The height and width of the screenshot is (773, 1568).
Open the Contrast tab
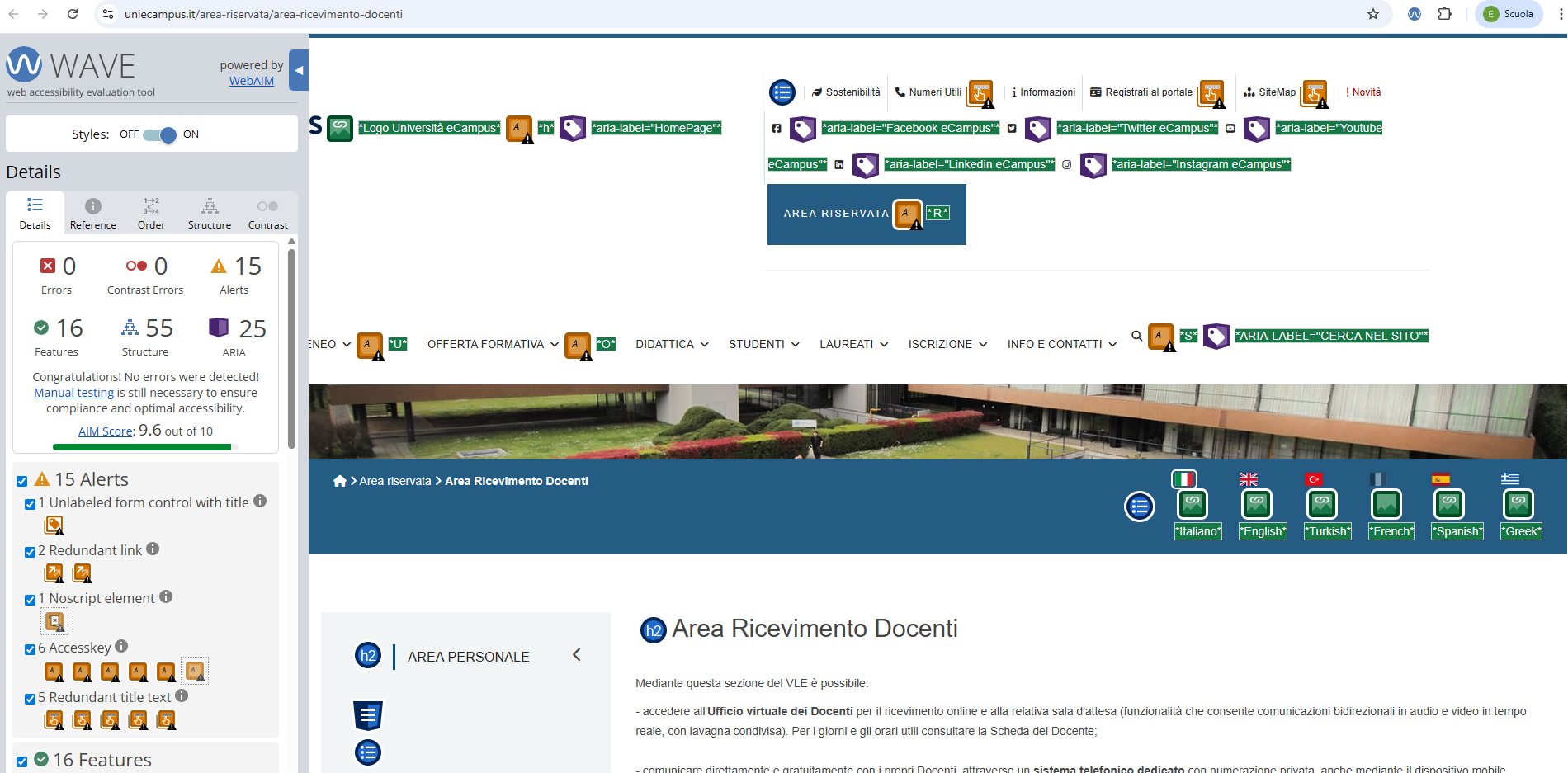[267, 214]
